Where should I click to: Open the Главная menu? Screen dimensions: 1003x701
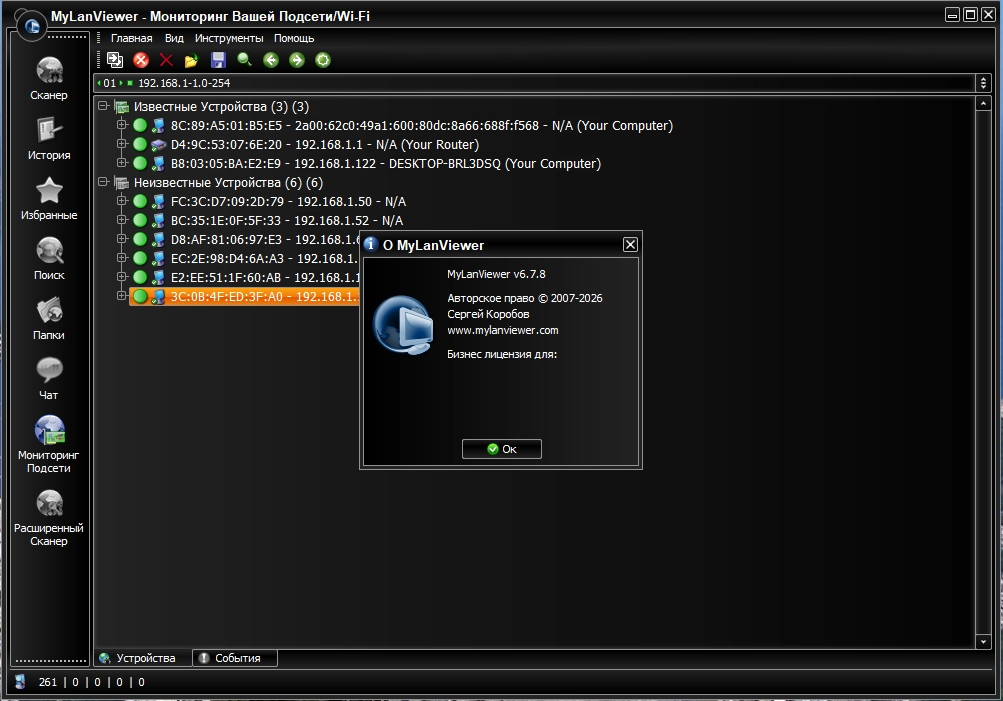coord(131,38)
